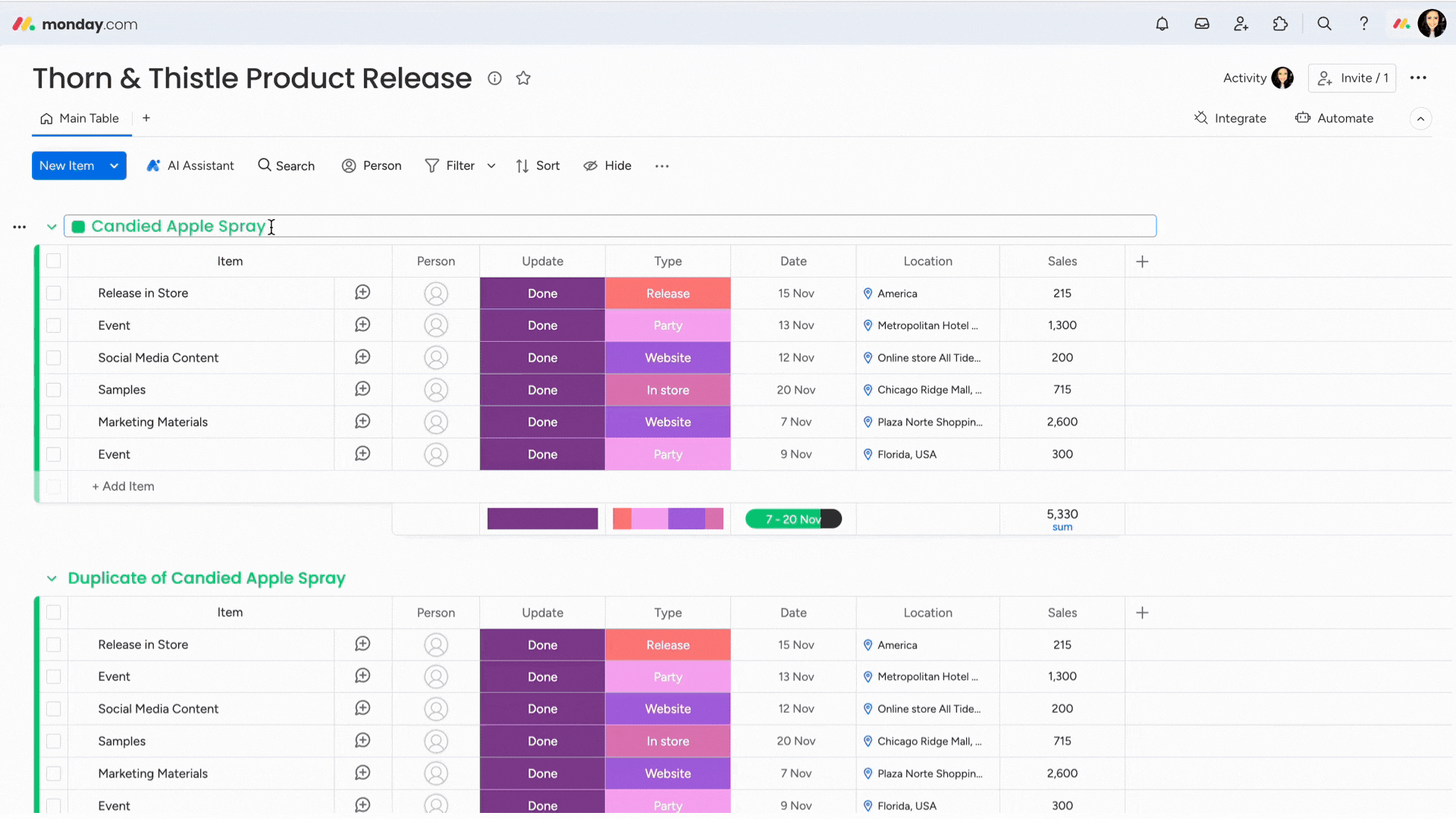Image resolution: width=1456 pixels, height=819 pixels.
Task: Click + Add Item in first group
Action: click(x=123, y=487)
